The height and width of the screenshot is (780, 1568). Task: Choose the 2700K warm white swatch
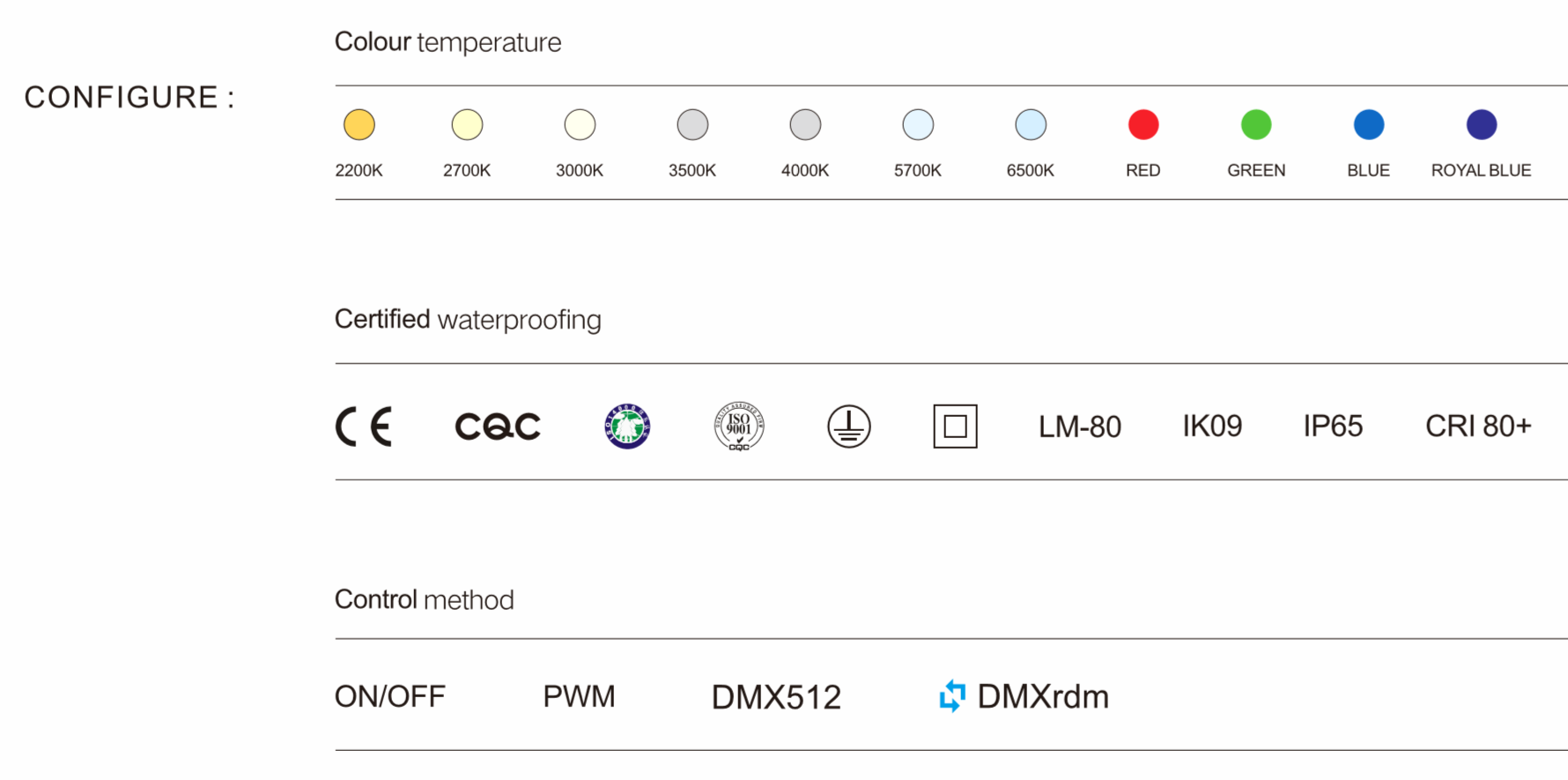[467, 125]
